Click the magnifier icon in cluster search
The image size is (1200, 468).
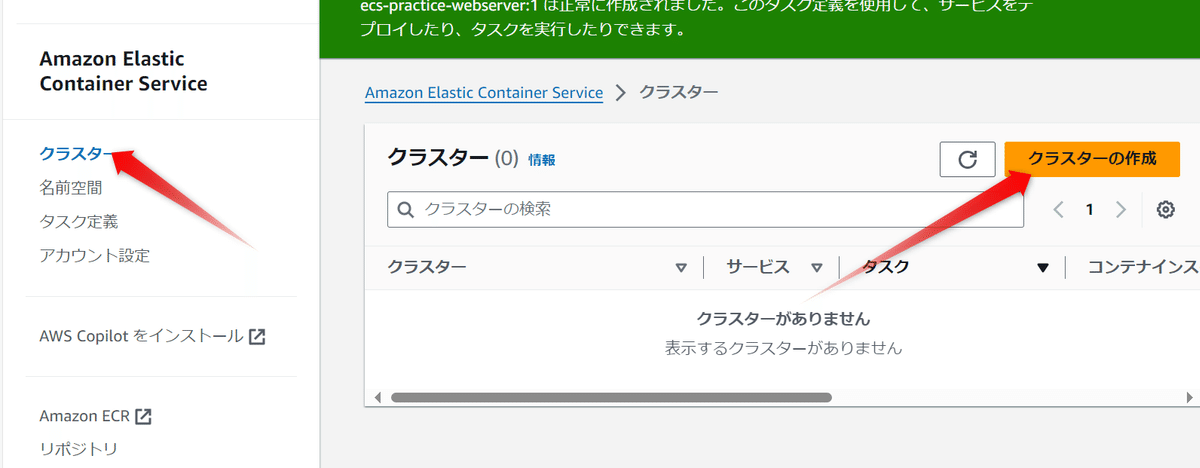point(406,210)
